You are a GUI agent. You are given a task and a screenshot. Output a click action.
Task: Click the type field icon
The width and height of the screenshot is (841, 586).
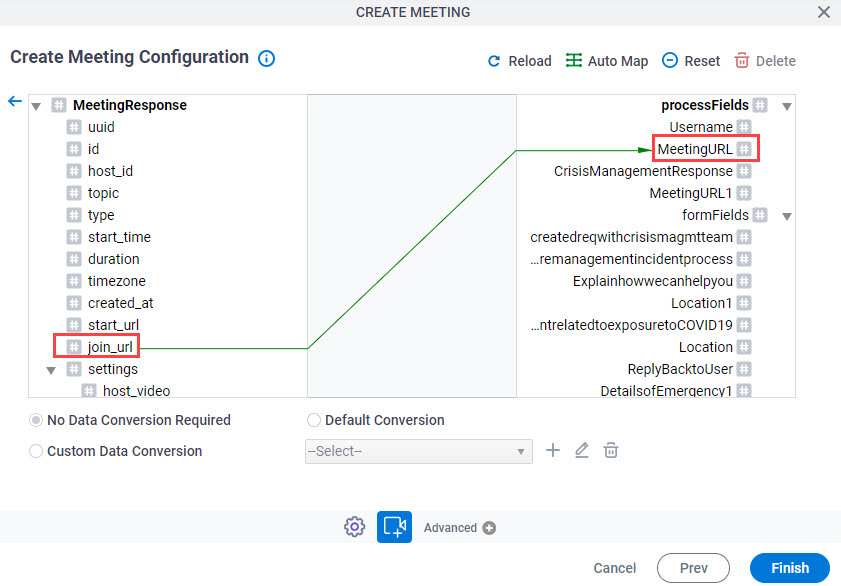(x=74, y=215)
